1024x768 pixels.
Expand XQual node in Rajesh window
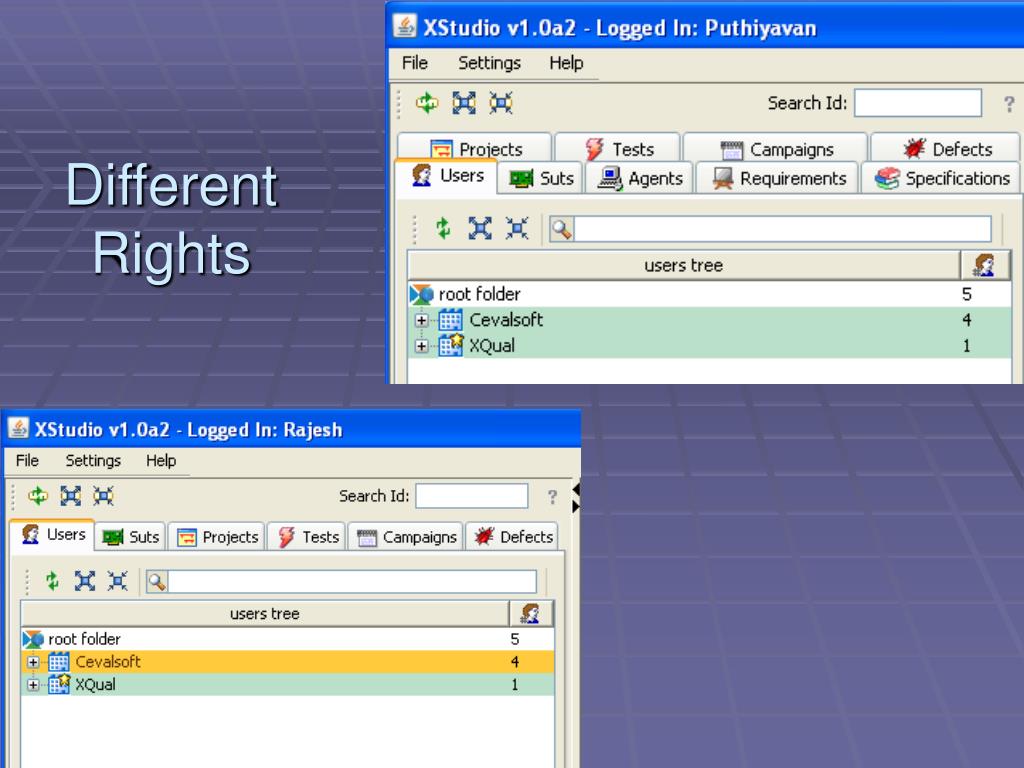33,685
